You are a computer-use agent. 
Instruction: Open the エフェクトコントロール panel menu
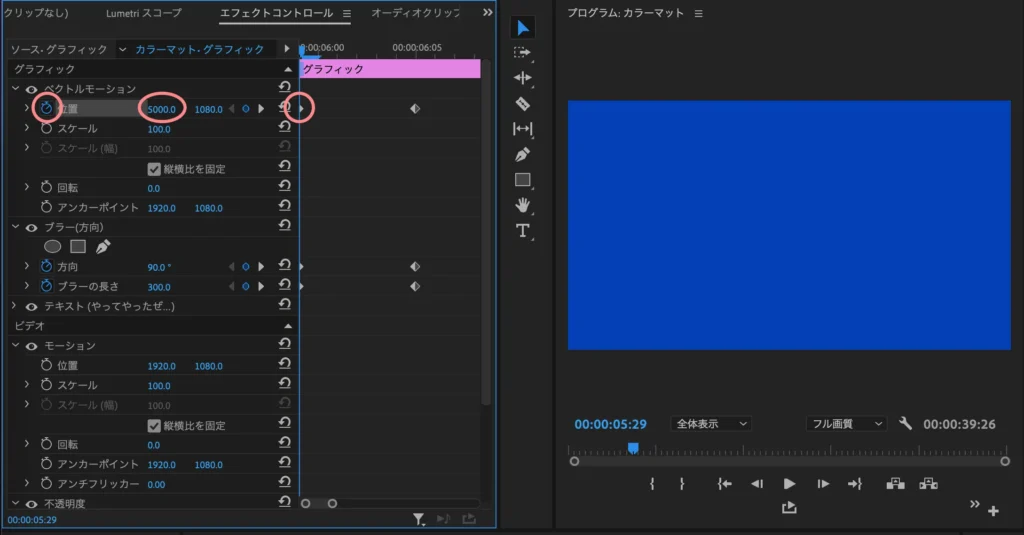(347, 13)
